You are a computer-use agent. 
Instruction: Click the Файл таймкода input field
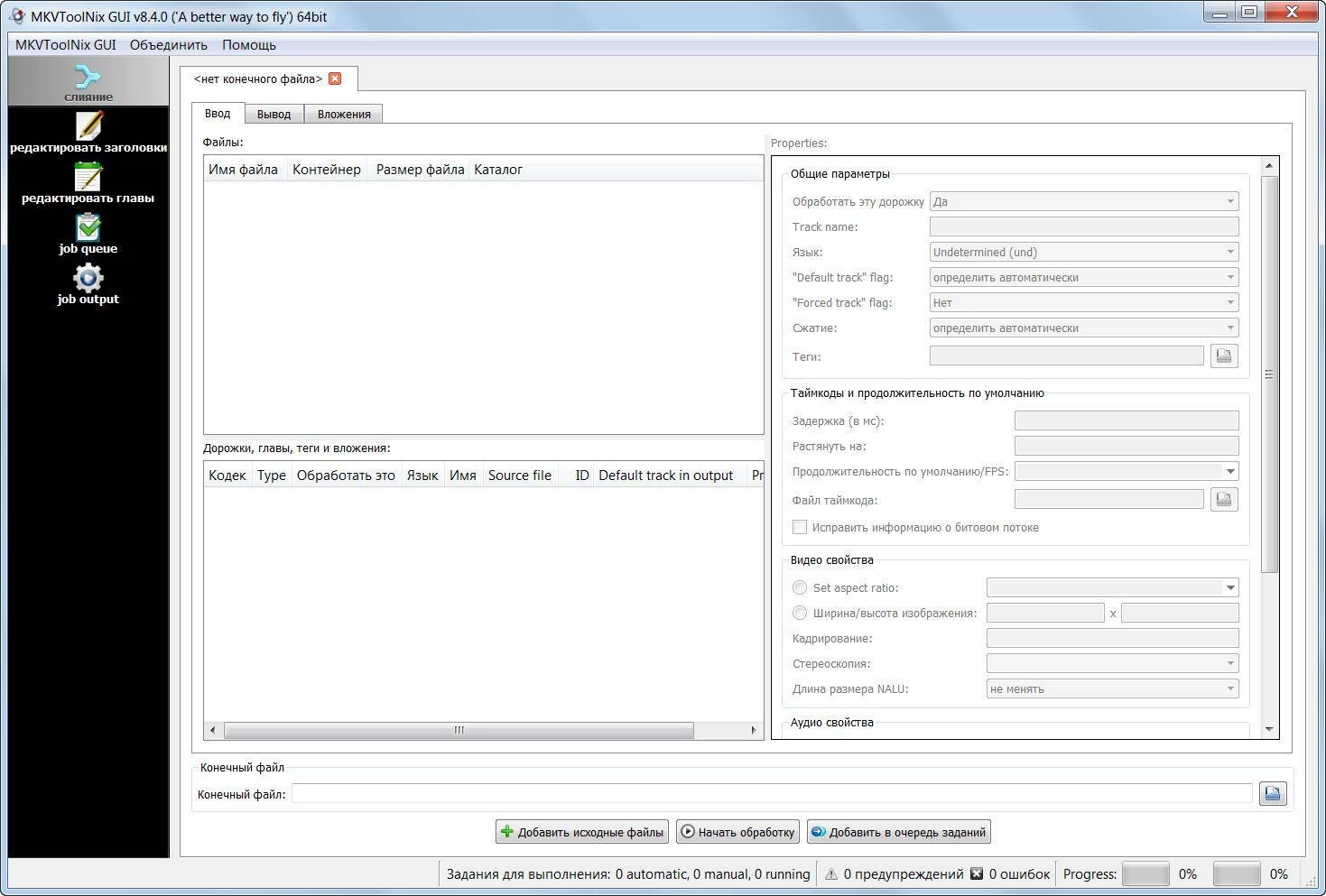[1109, 499]
